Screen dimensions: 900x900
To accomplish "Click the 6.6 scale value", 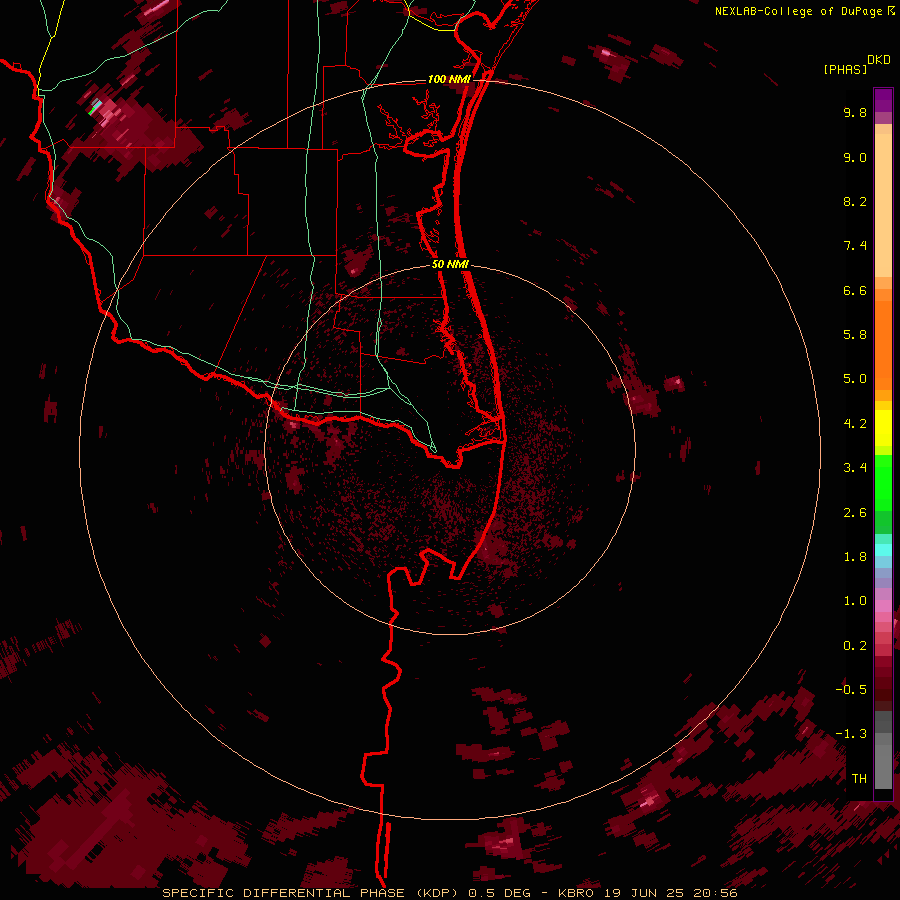I will (855, 290).
